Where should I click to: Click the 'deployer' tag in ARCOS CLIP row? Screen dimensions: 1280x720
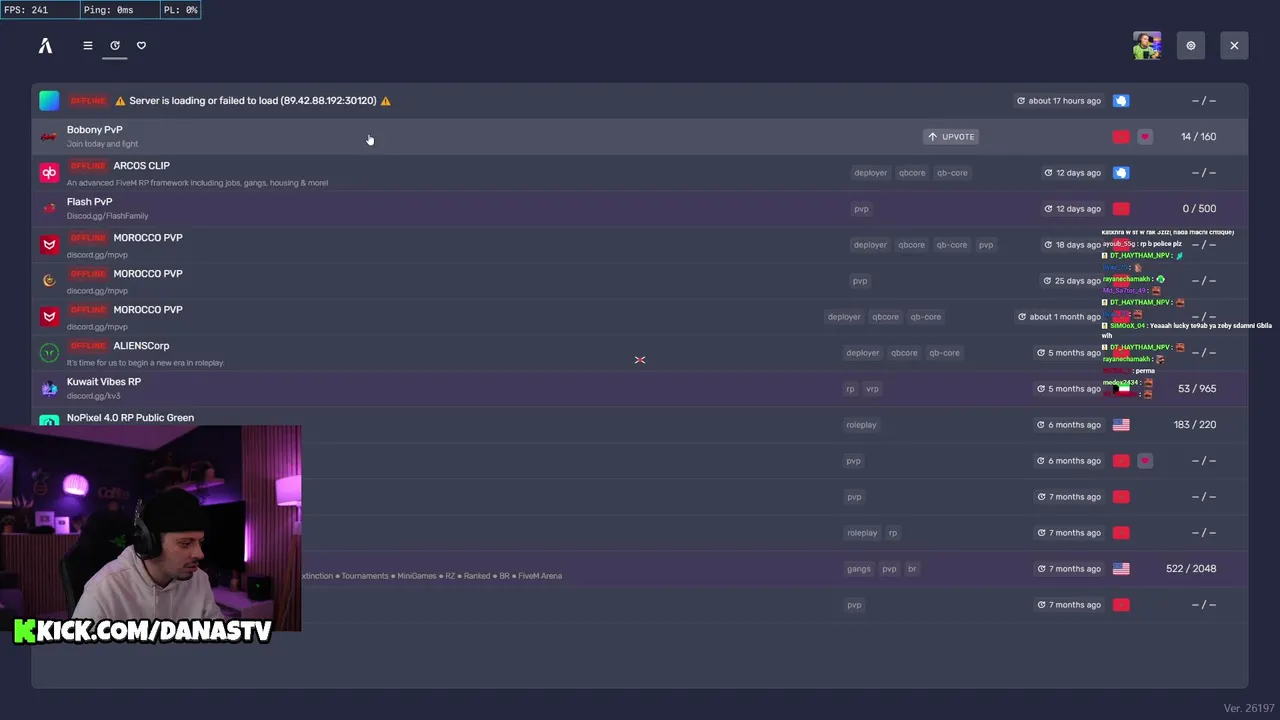click(870, 173)
